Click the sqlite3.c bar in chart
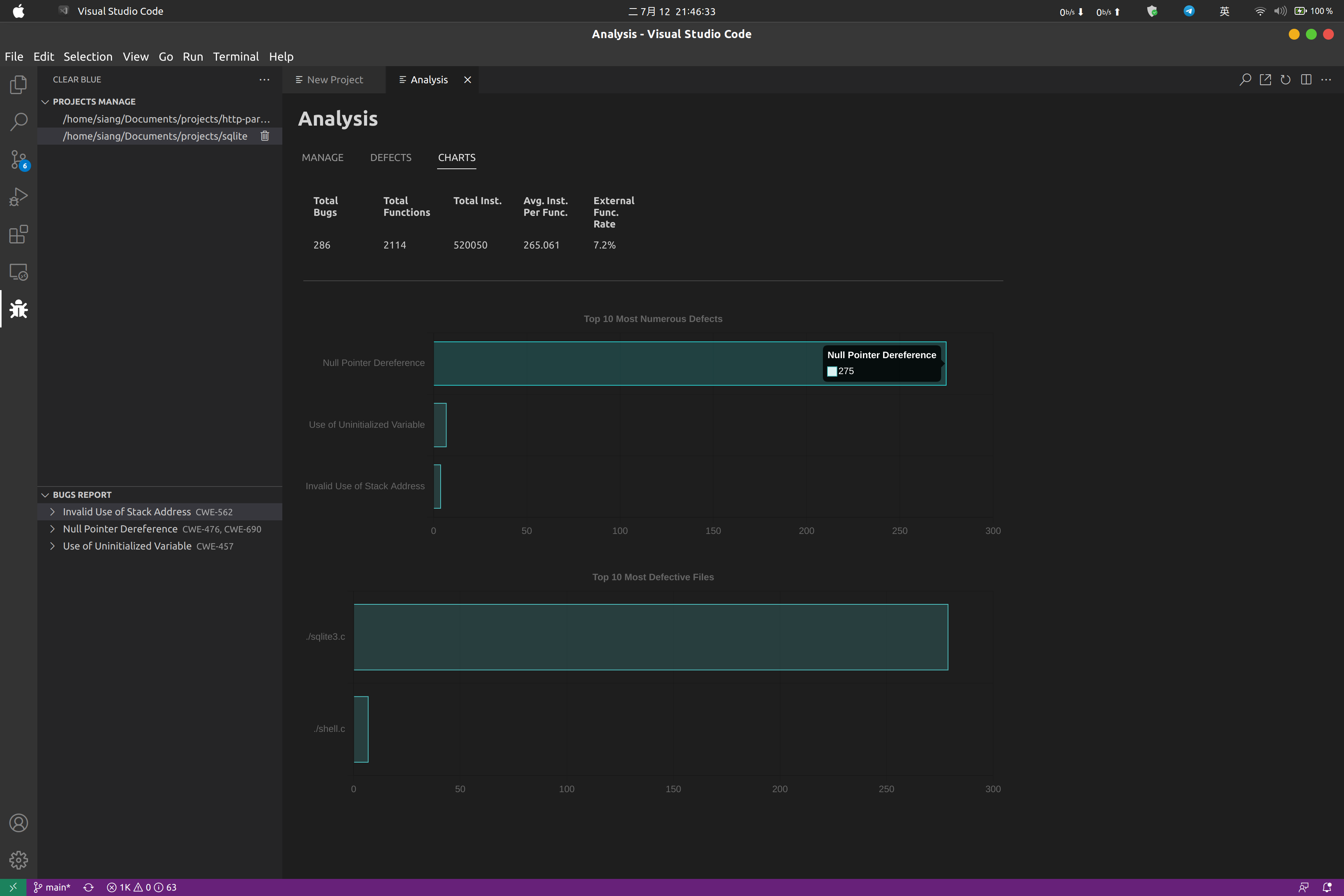Viewport: 1344px width, 896px height. [650, 637]
